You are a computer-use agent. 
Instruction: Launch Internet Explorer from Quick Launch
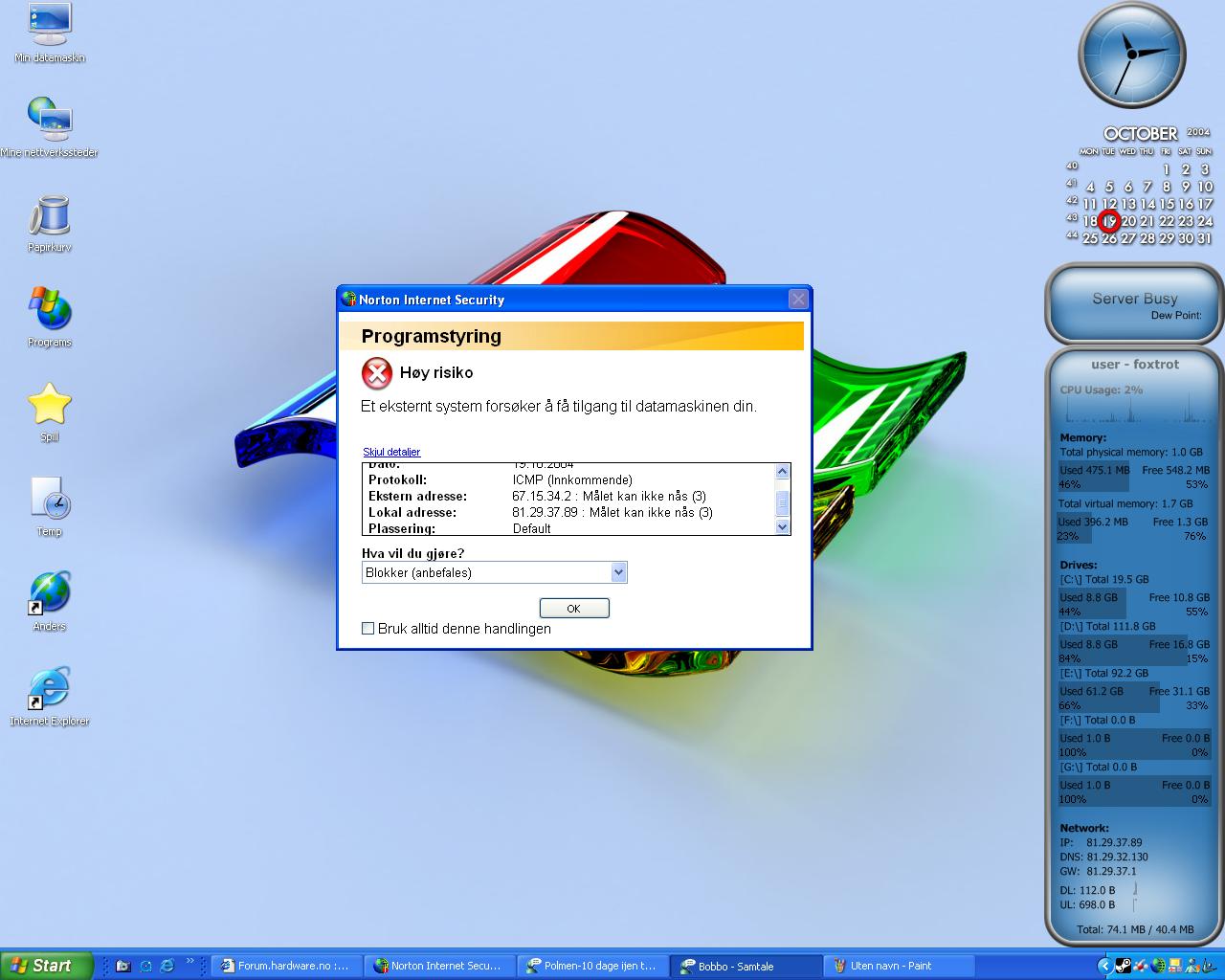point(167,966)
